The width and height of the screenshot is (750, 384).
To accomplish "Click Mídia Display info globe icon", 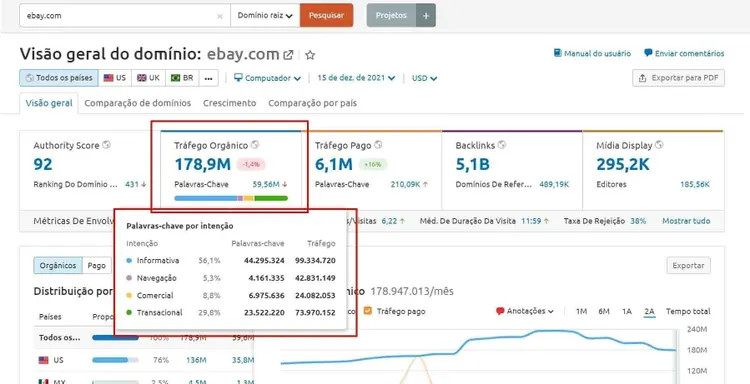I will [x=660, y=144].
